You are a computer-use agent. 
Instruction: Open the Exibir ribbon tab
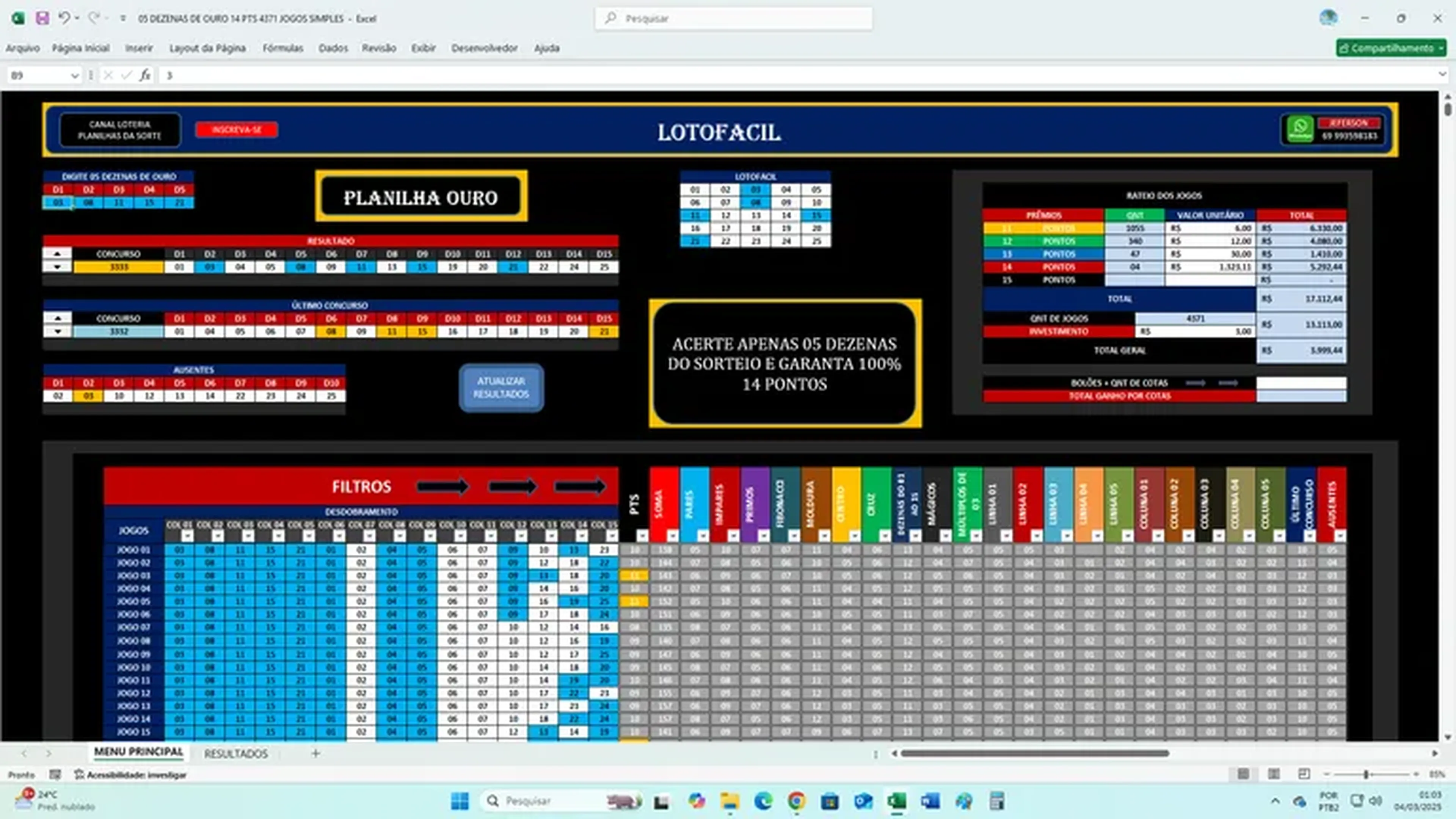(424, 48)
